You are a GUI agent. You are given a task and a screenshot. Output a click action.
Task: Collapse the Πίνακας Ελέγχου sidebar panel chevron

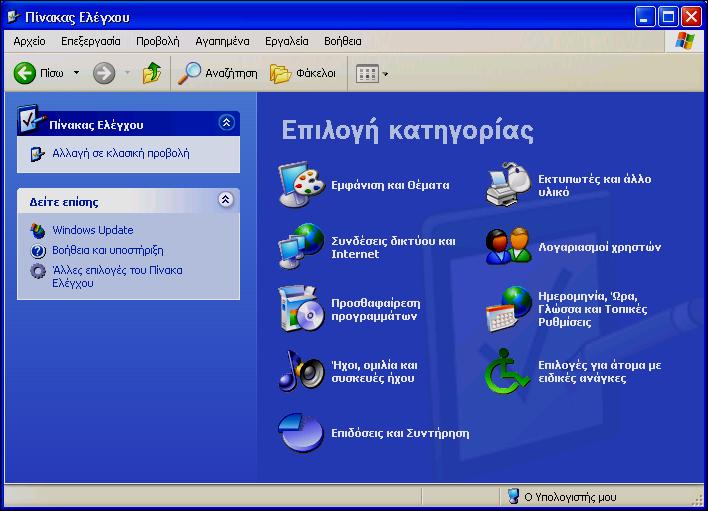click(x=226, y=122)
